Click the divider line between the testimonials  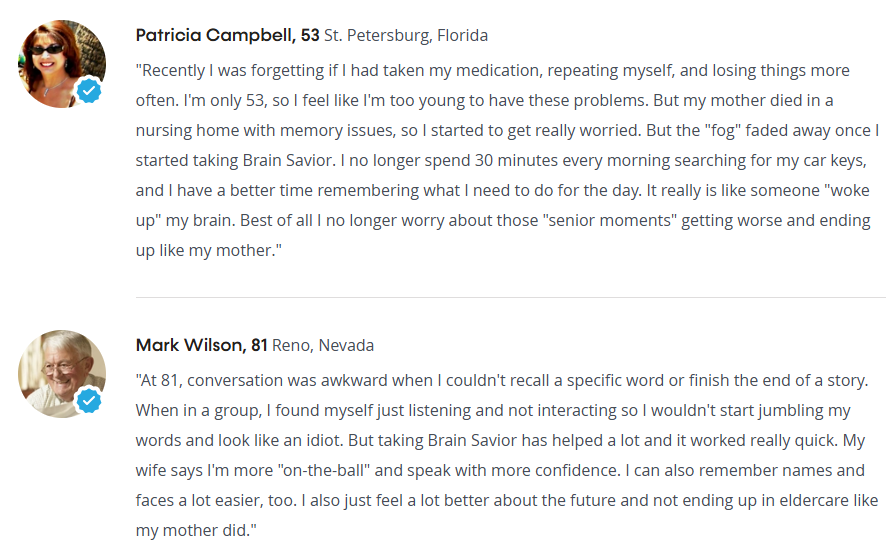[510, 297]
